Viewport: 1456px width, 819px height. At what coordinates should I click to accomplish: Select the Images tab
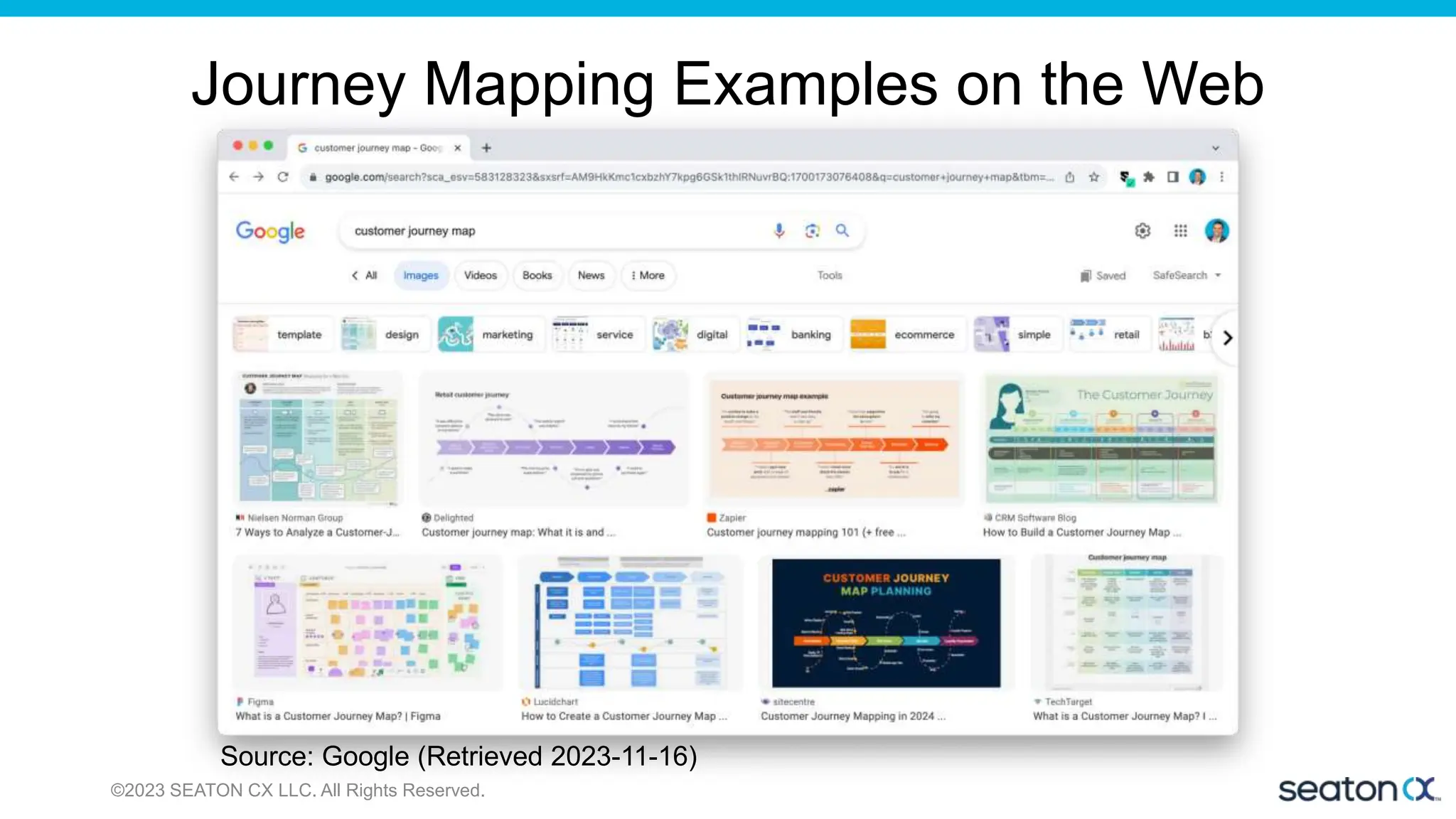point(421,275)
